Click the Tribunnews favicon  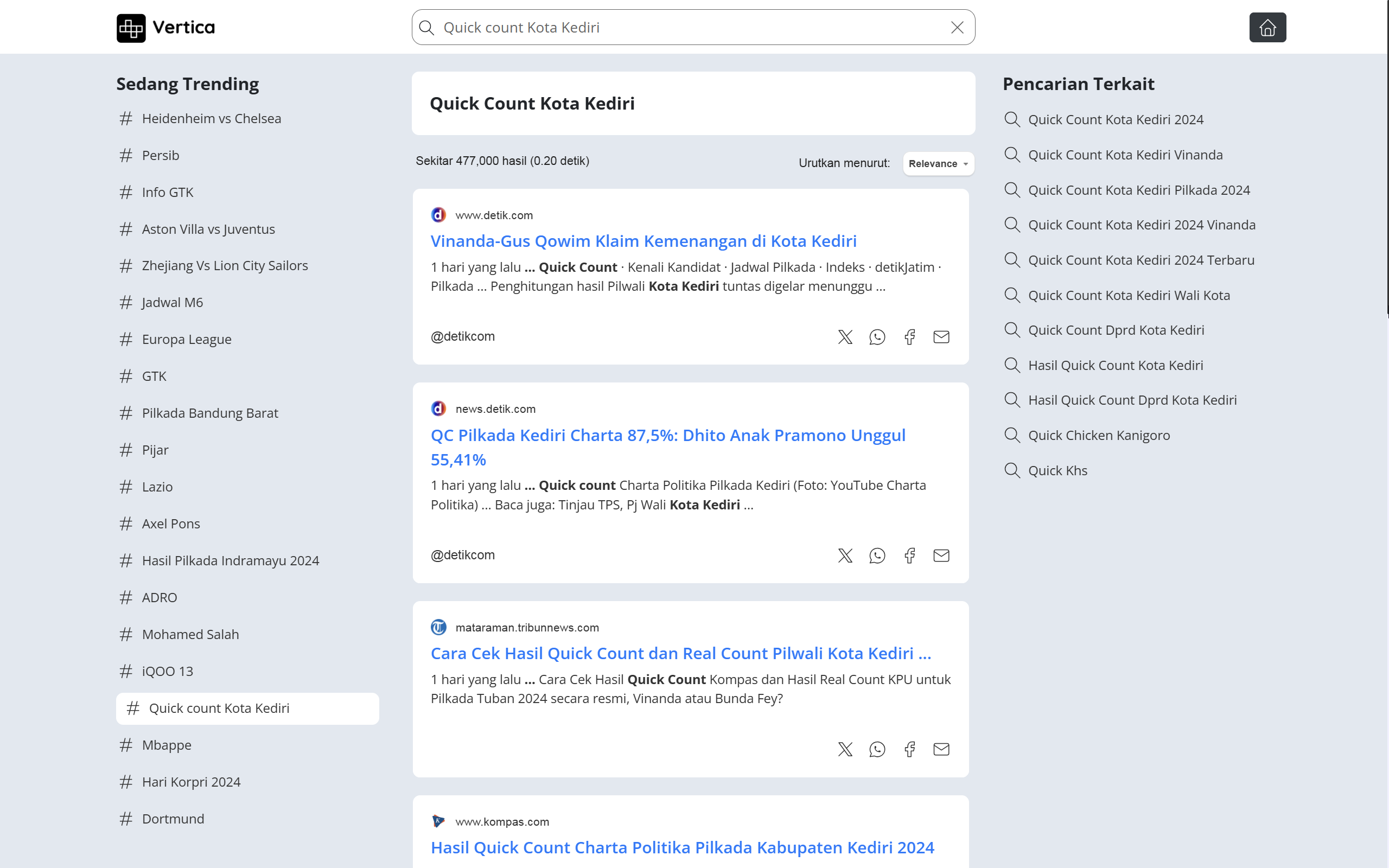pos(438,627)
